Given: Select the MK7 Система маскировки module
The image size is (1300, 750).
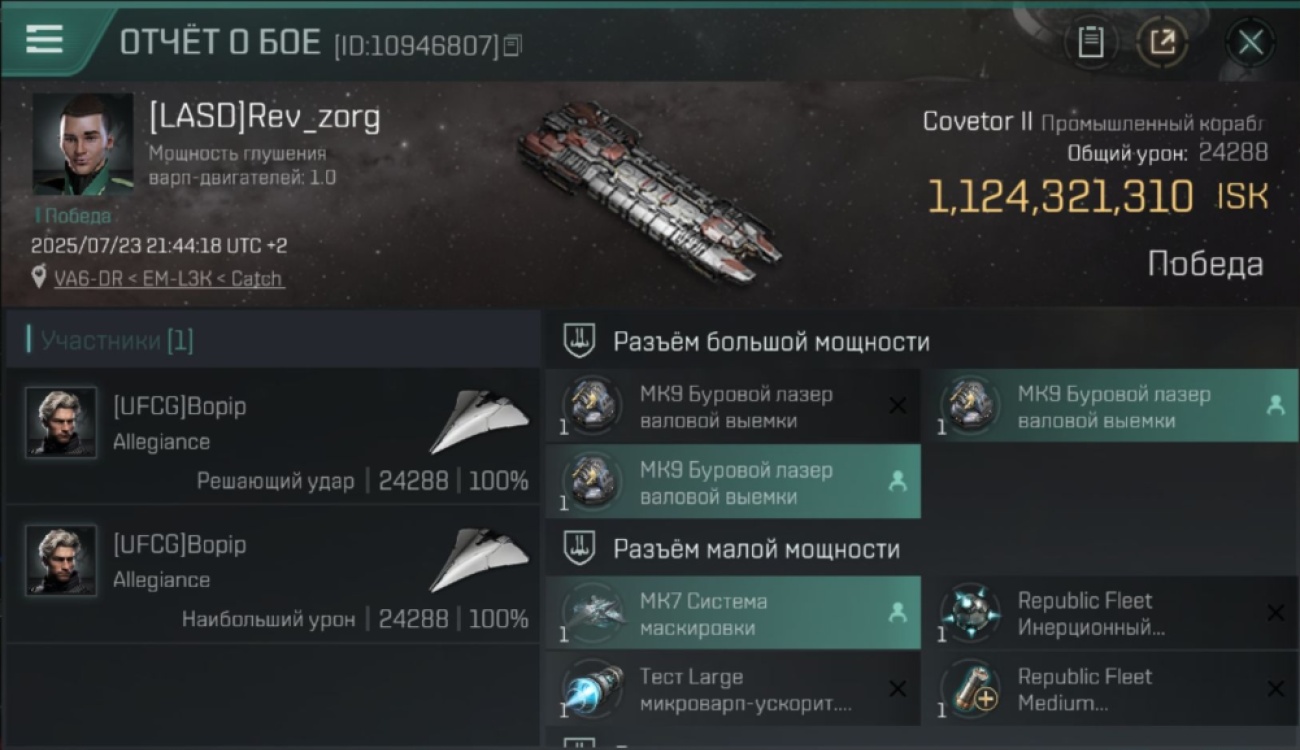Looking at the screenshot, I should click(x=733, y=613).
